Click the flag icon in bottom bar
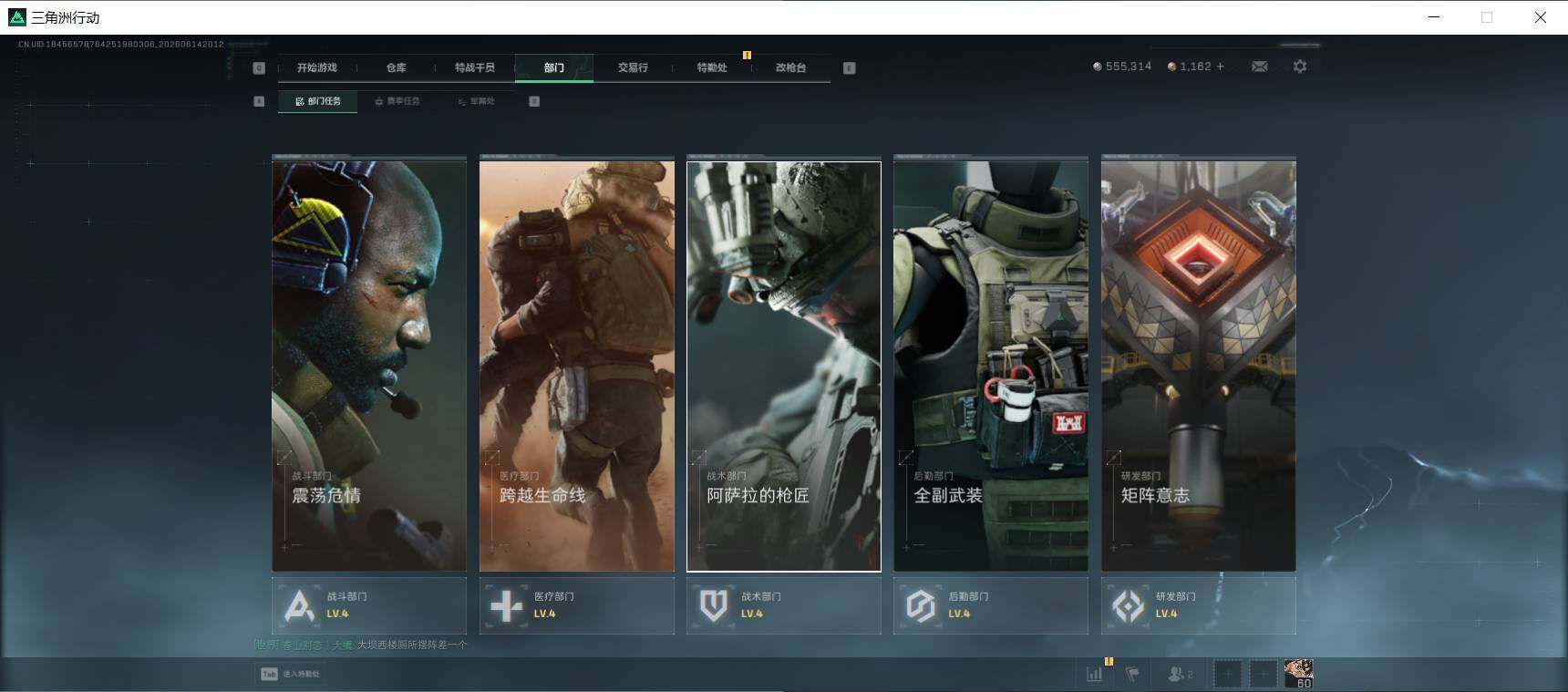This screenshot has width=1568, height=692. pos(1132,674)
